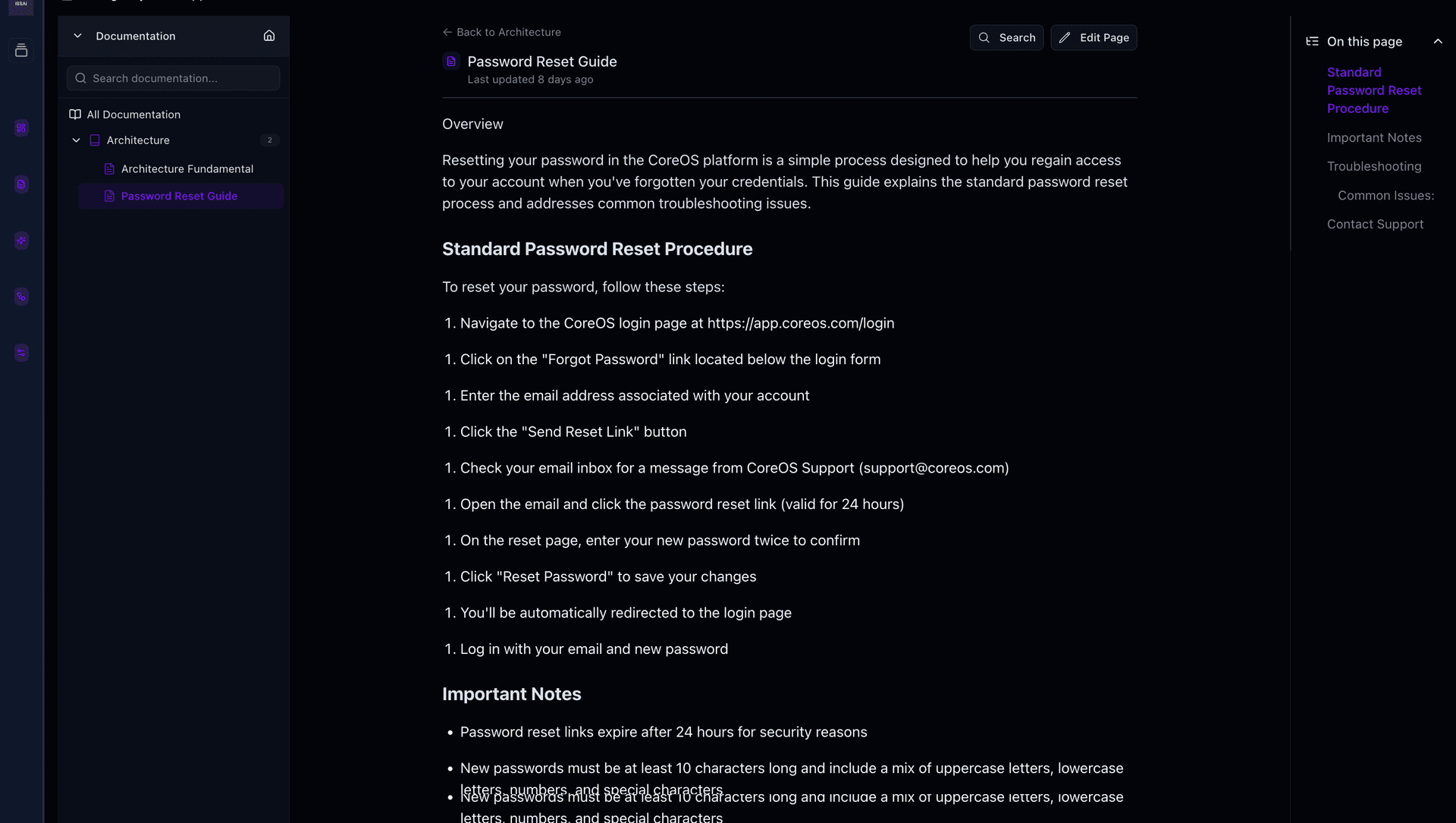Jump to Troubleshooting in page outline
Image resolution: width=1456 pixels, height=823 pixels.
click(1373, 166)
